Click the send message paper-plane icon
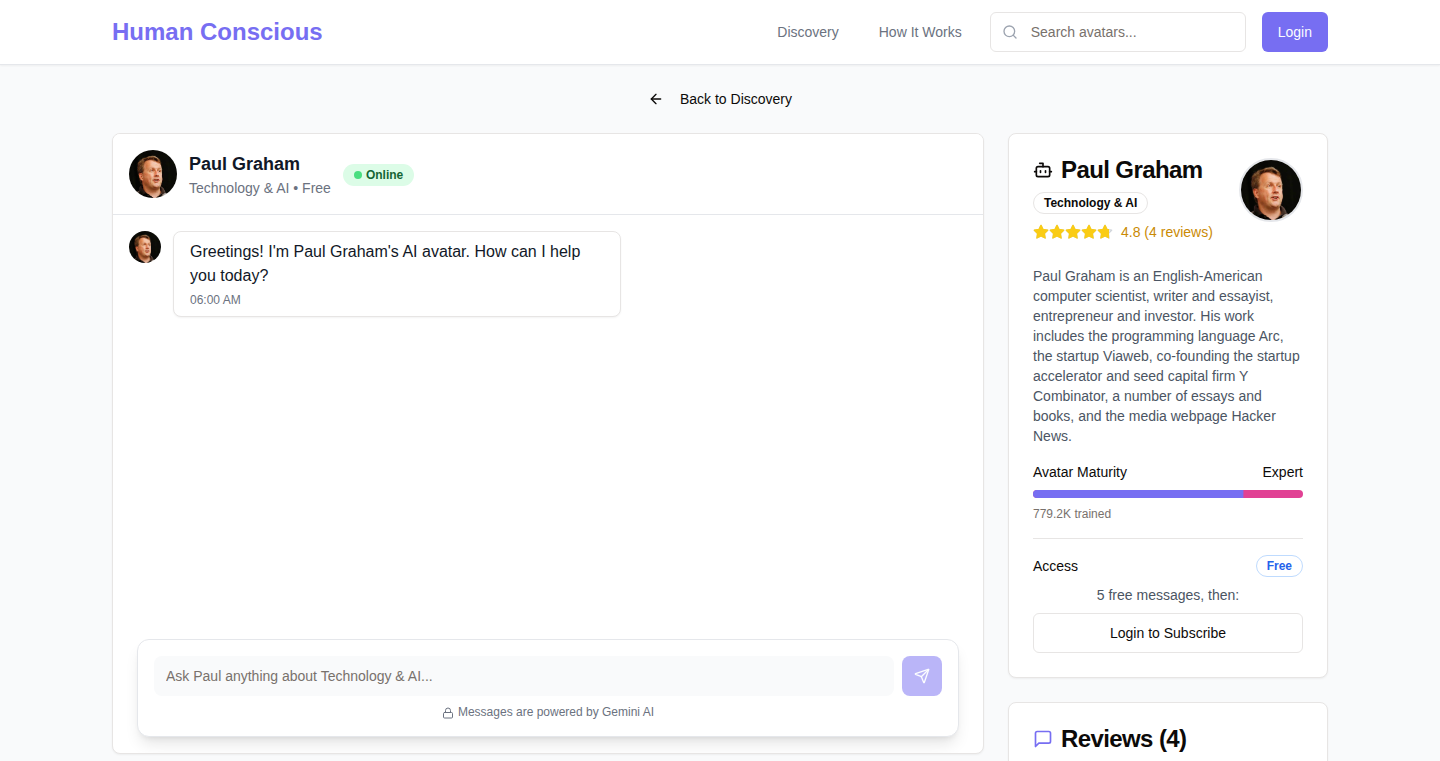 (921, 676)
